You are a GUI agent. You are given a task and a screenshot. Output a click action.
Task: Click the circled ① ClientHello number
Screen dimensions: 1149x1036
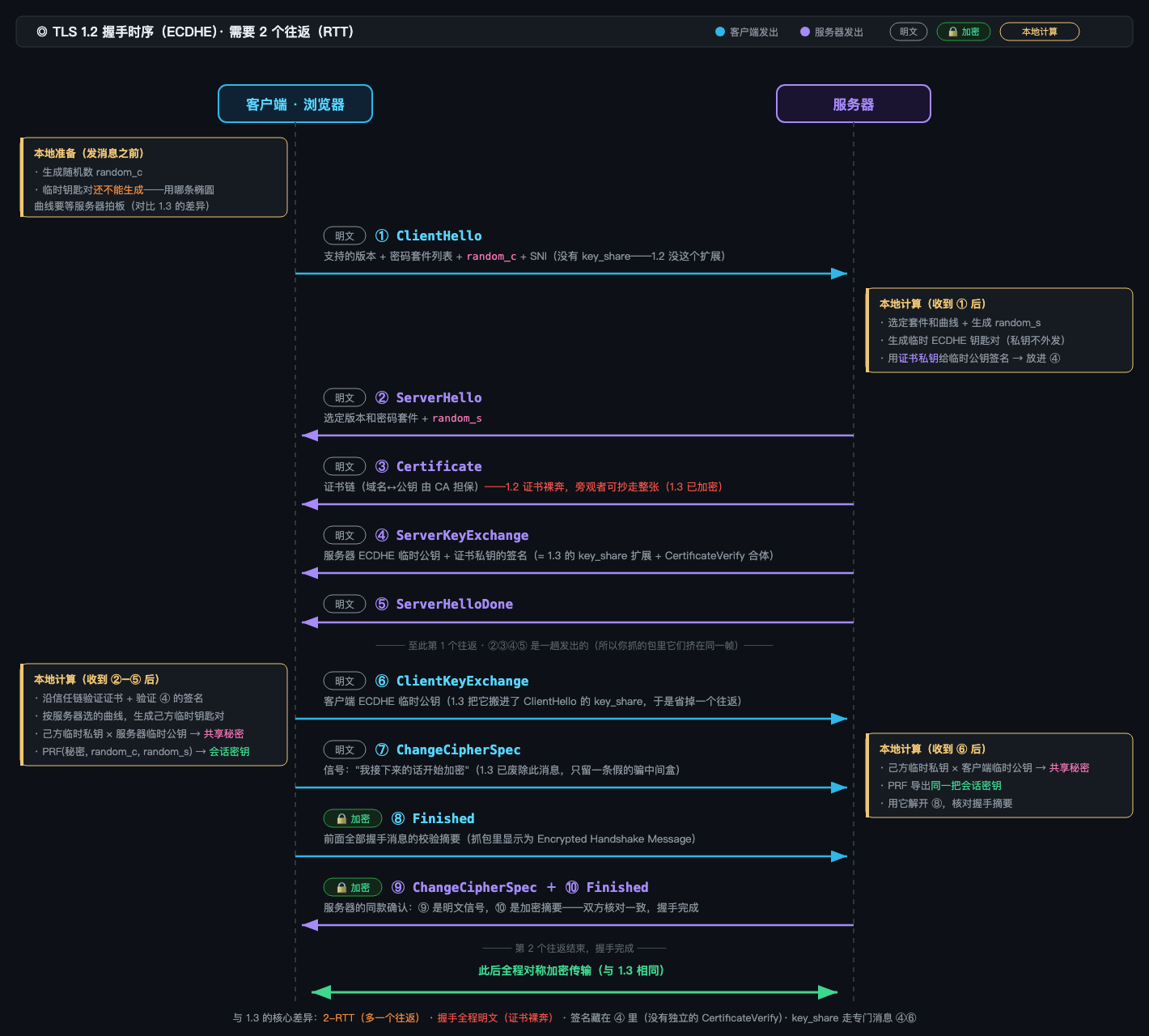[382, 236]
